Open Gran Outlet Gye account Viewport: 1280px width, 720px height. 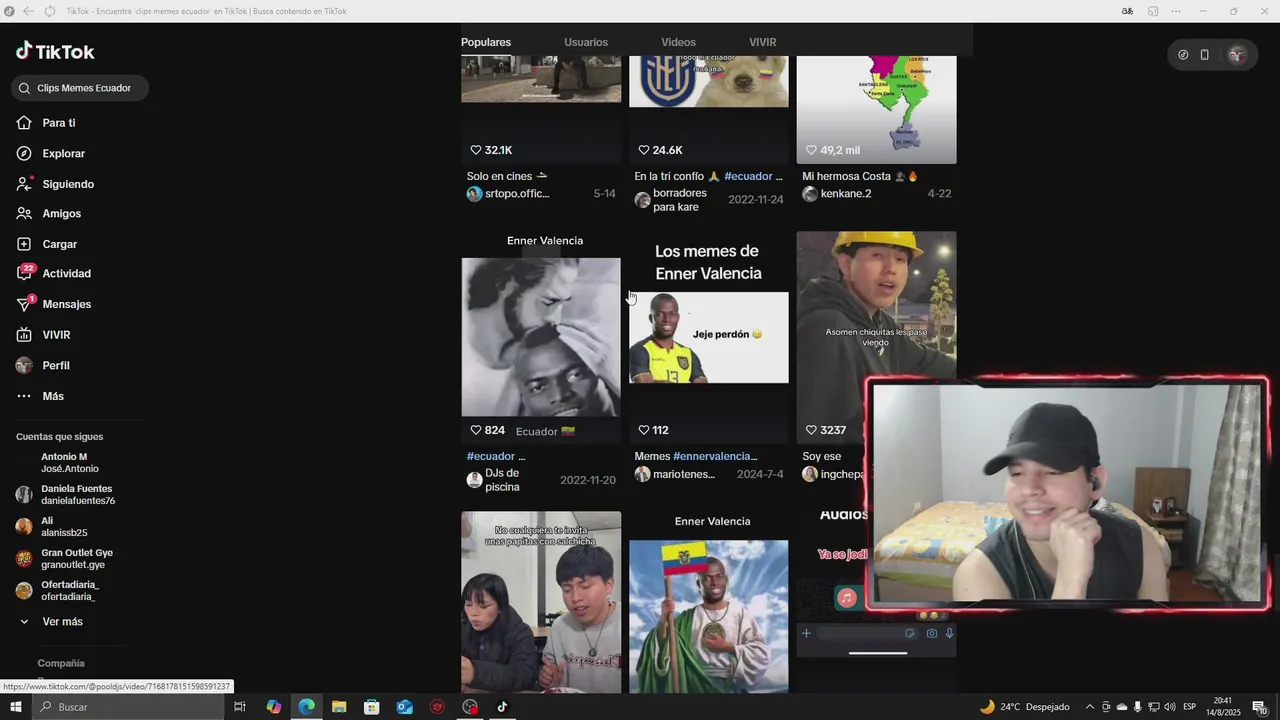pyautogui.click(x=65, y=559)
